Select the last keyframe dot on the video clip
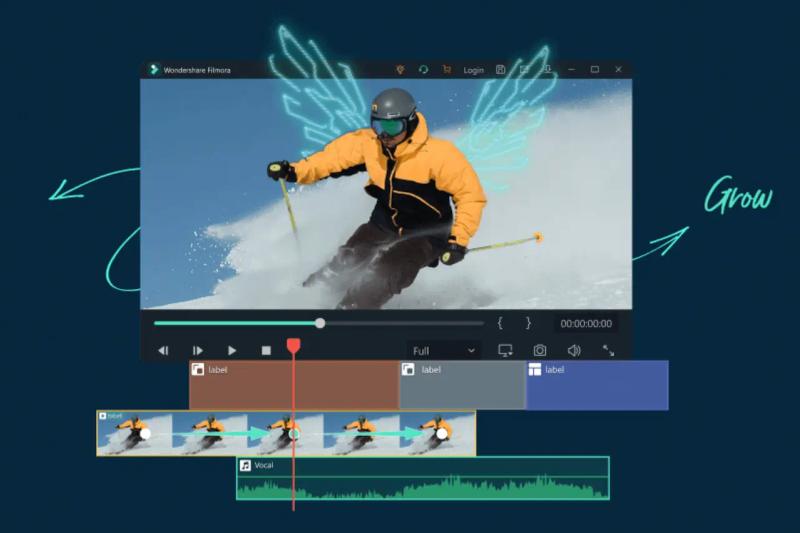This screenshot has height=533, width=800. coord(442,434)
